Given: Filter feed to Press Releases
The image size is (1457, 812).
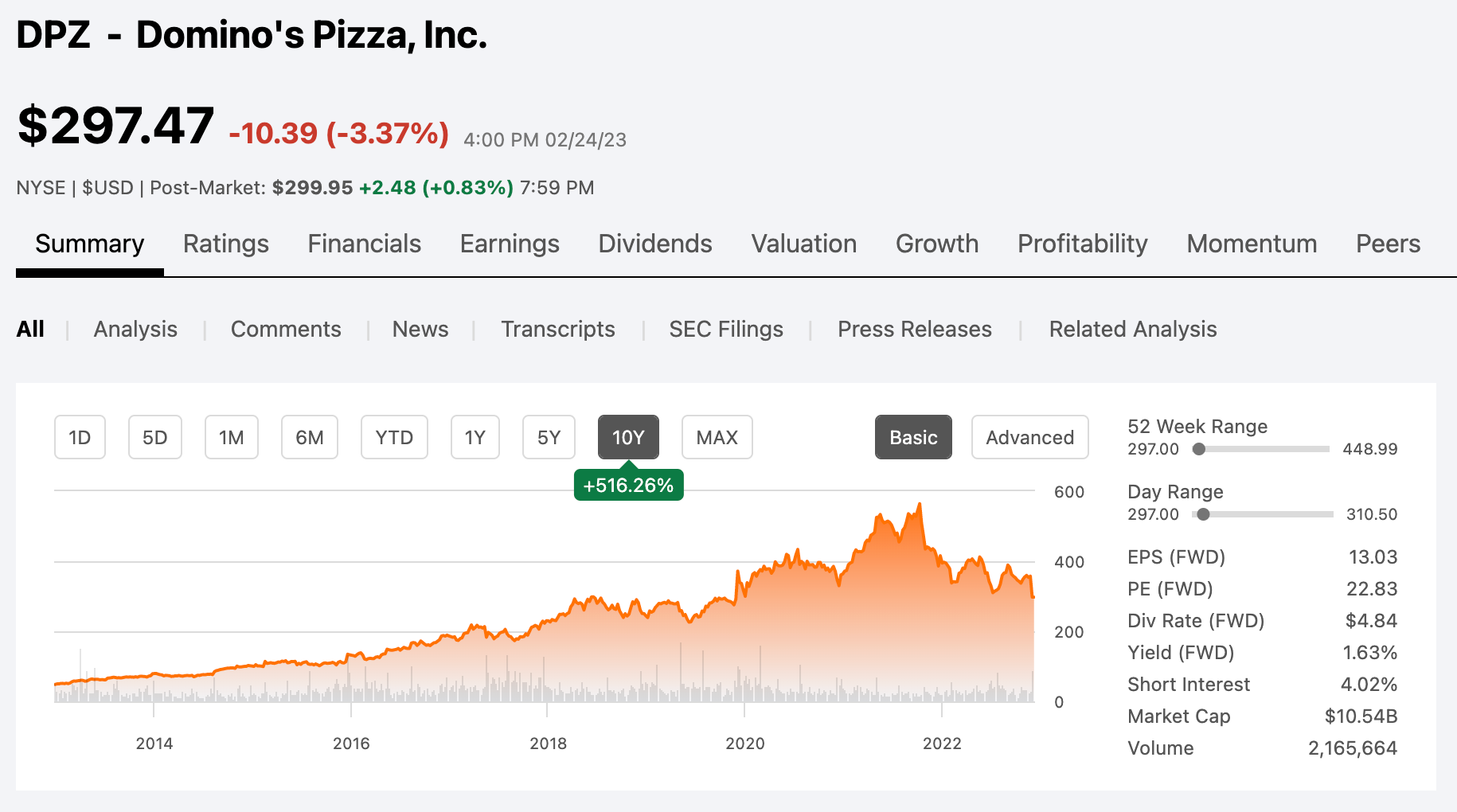Looking at the screenshot, I should click(915, 329).
